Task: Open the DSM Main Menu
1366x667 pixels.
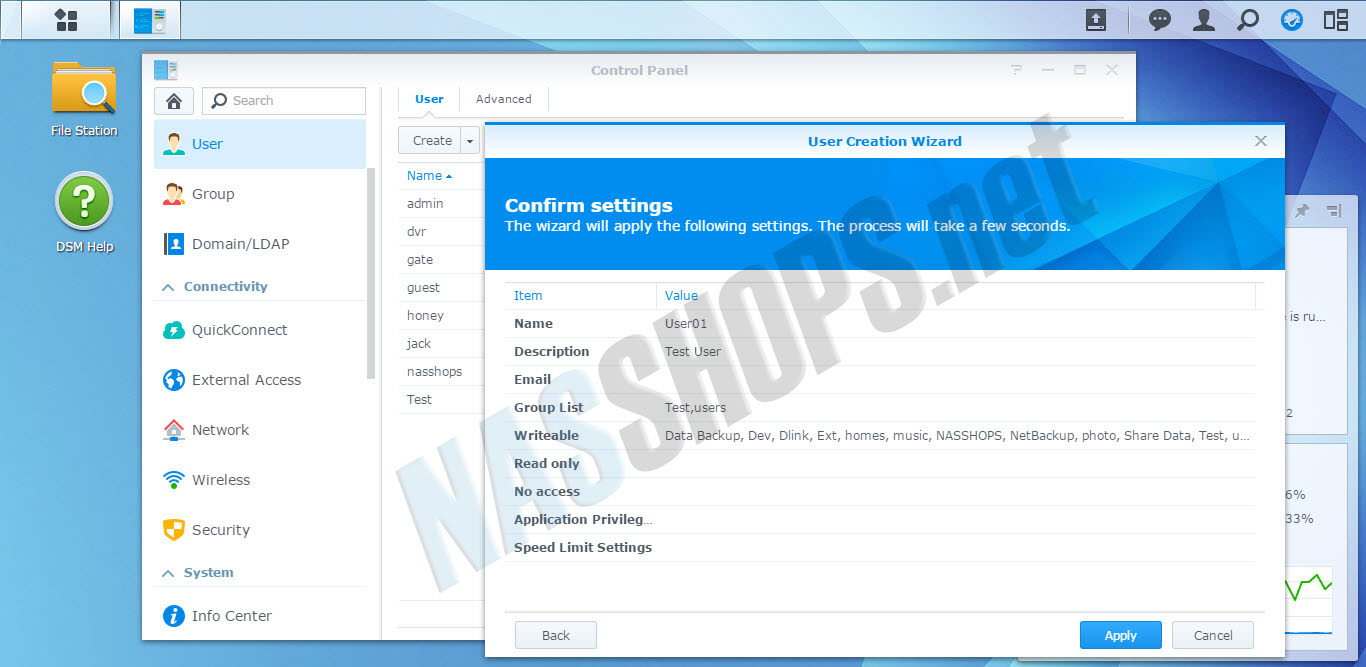Action: (x=66, y=20)
